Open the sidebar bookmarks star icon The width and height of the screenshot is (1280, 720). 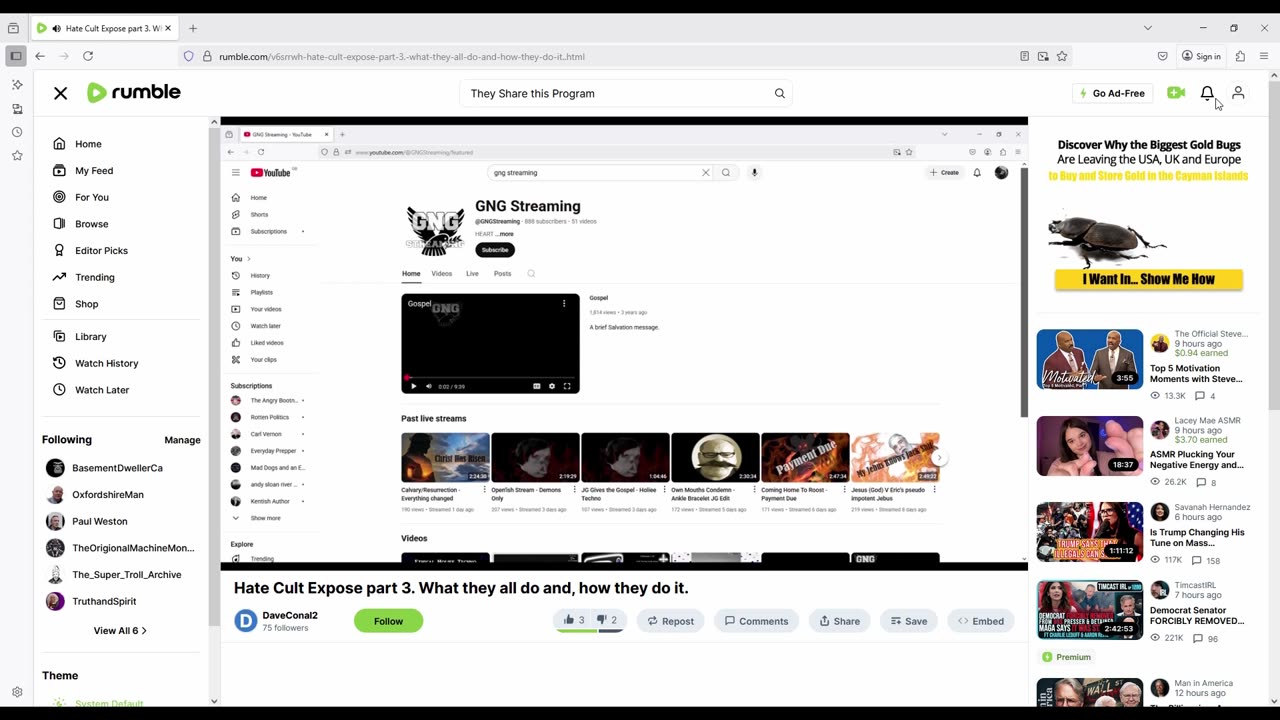17,155
